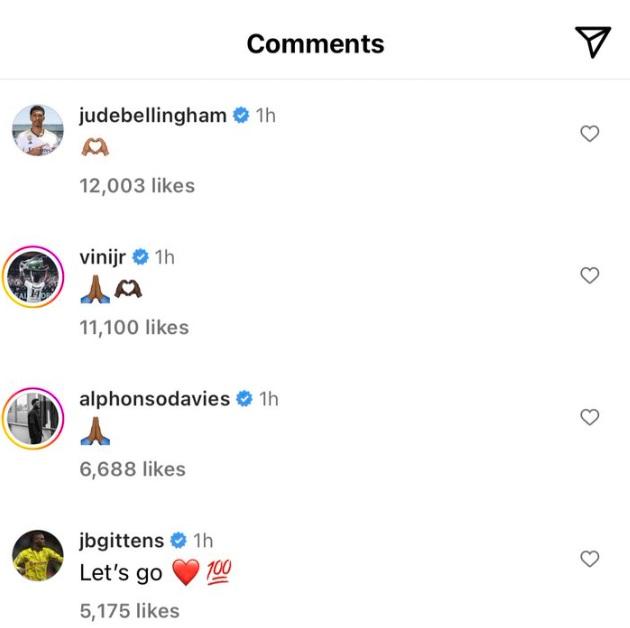Open the jbgittens username link
630x628 pixels.
(x=121, y=541)
